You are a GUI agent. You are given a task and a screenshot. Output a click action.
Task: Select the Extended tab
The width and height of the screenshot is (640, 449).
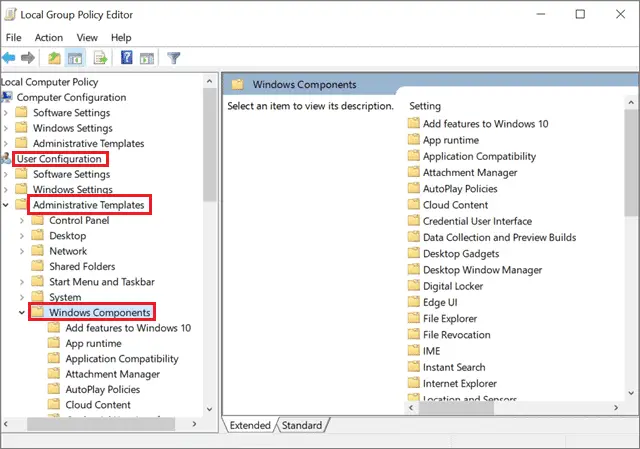click(x=250, y=425)
